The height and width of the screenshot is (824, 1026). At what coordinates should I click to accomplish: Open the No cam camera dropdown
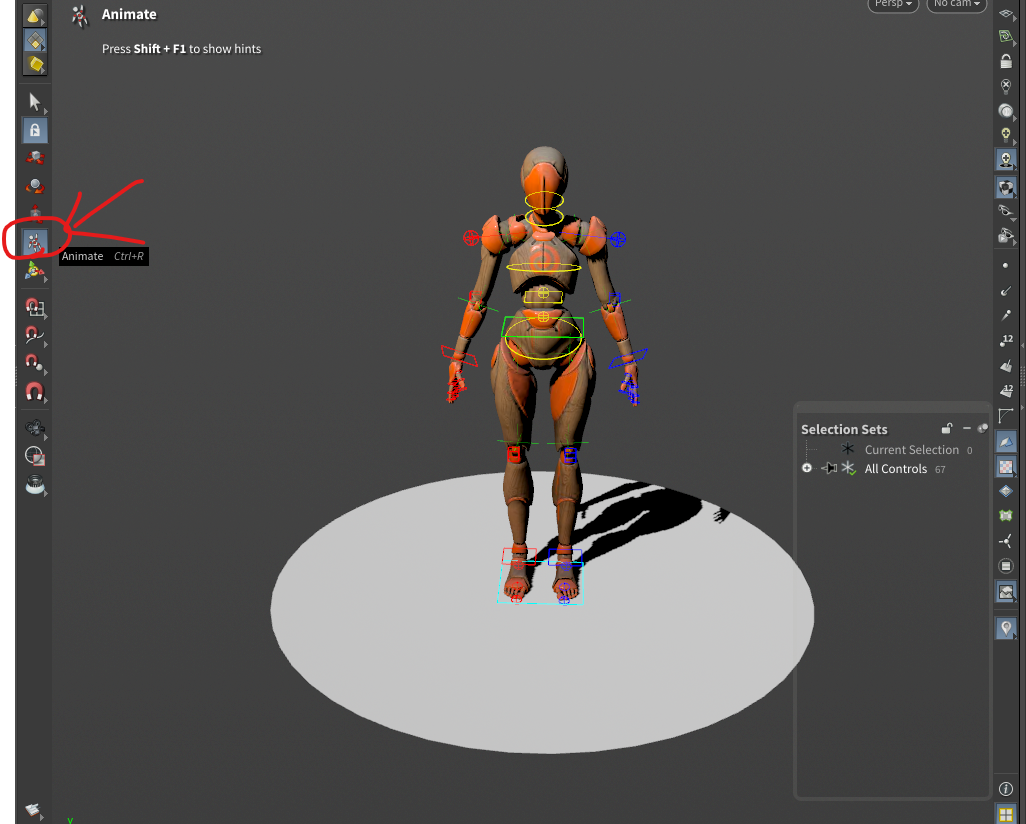pos(956,4)
